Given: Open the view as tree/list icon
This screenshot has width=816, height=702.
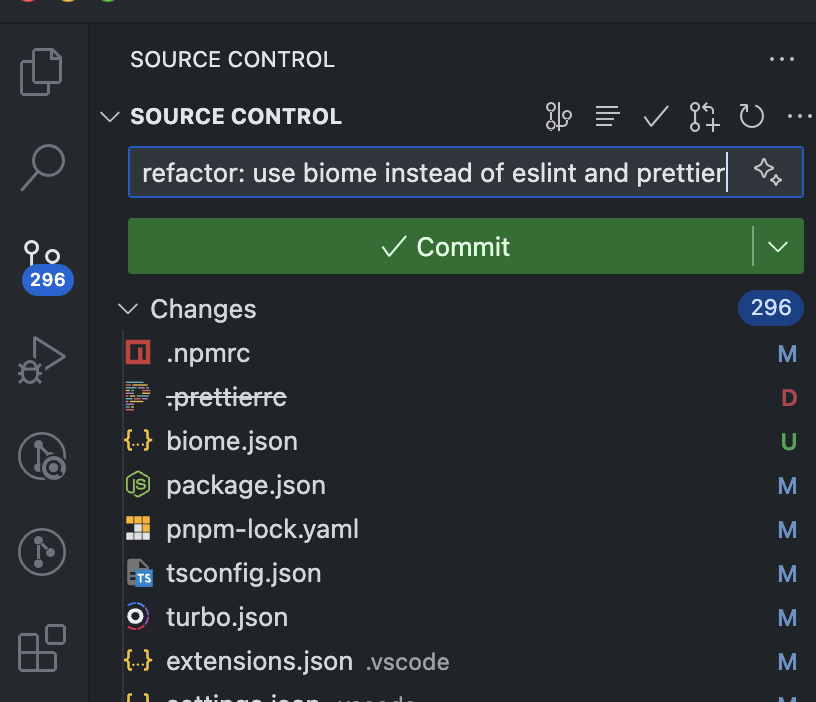Looking at the screenshot, I should tap(607, 117).
